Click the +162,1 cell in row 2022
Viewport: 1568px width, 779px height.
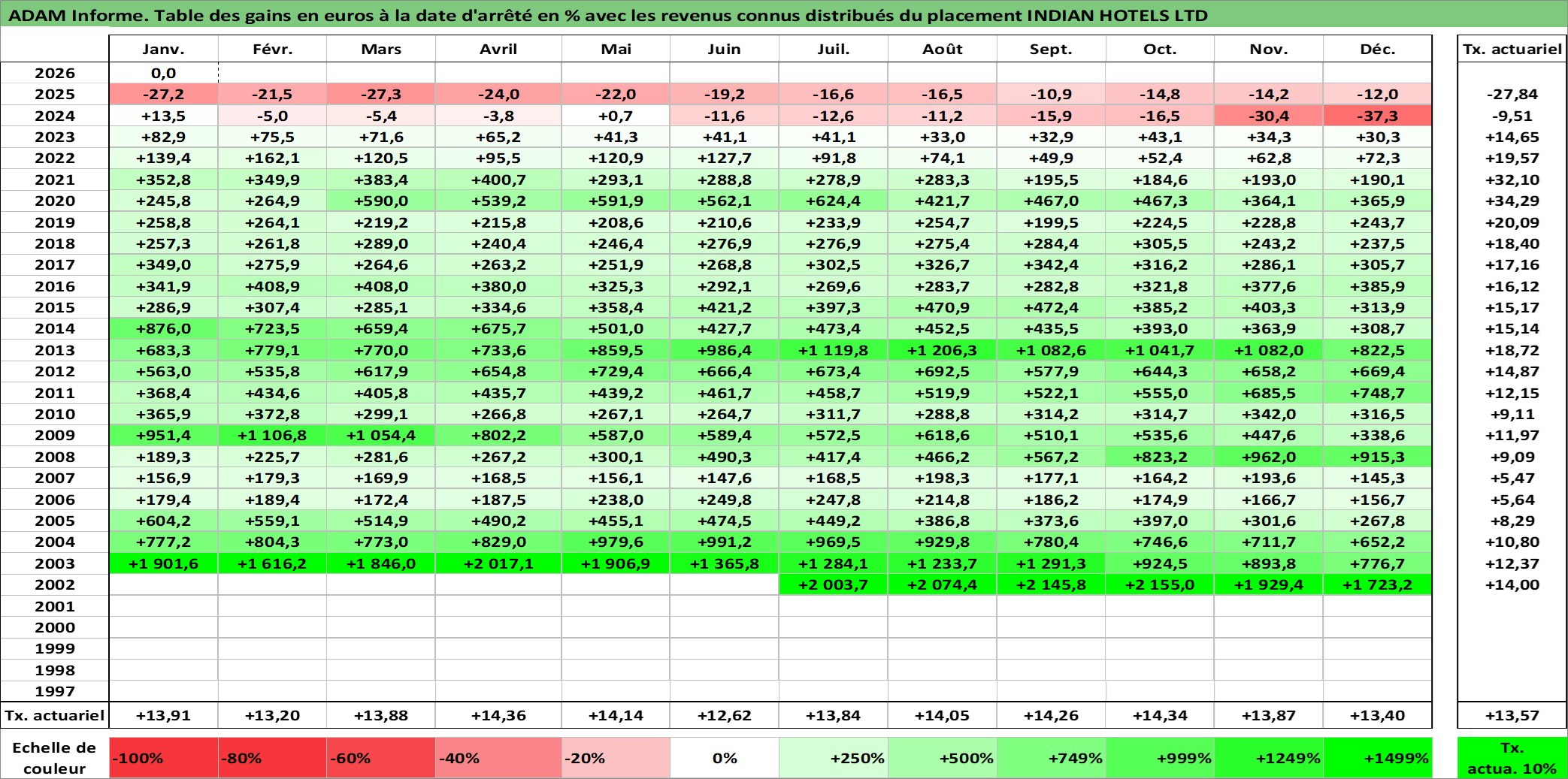pyautogui.click(x=272, y=158)
